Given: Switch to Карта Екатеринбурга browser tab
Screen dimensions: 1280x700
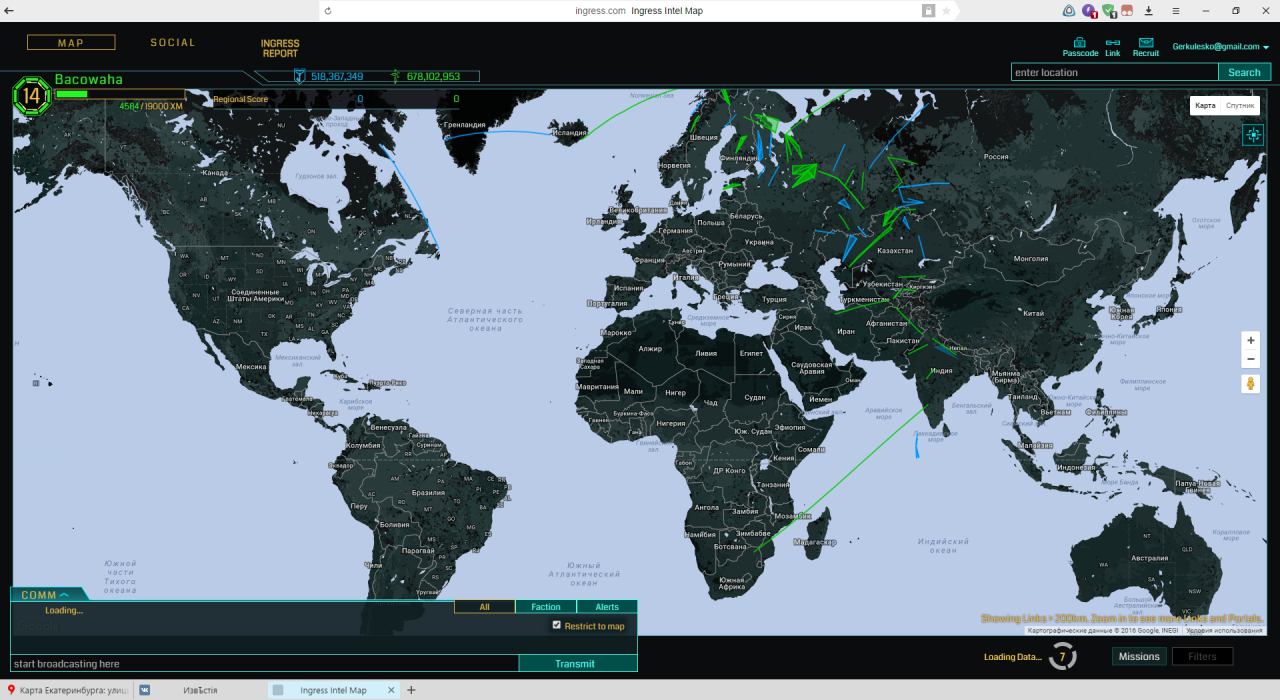Looking at the screenshot, I should point(66,690).
